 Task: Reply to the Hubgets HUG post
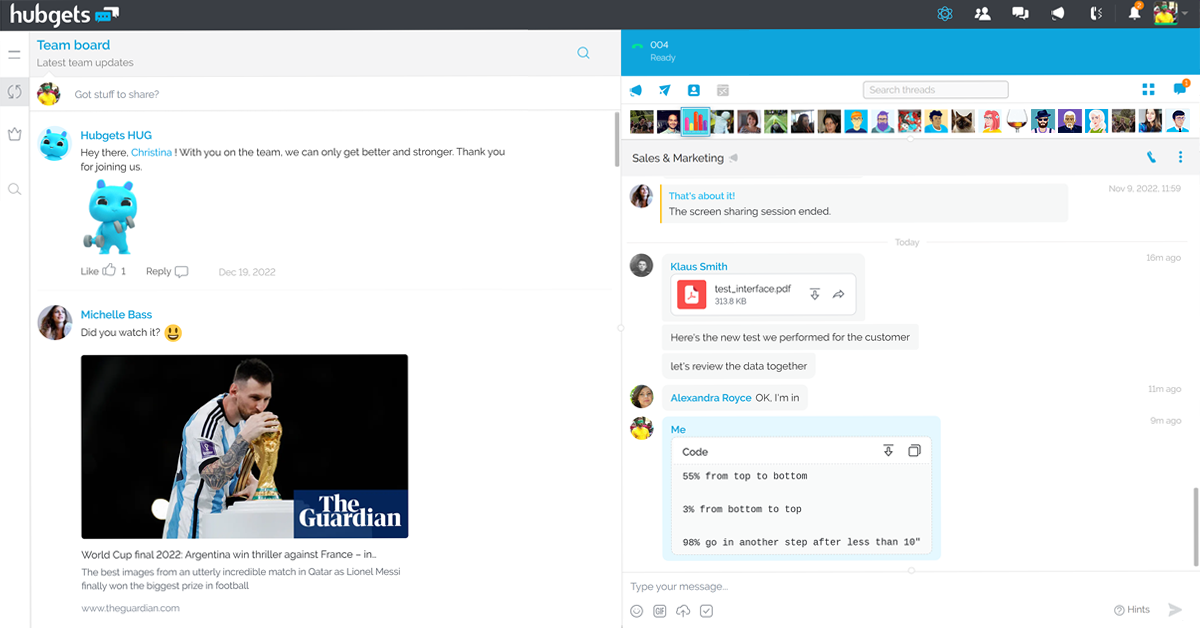pos(166,271)
